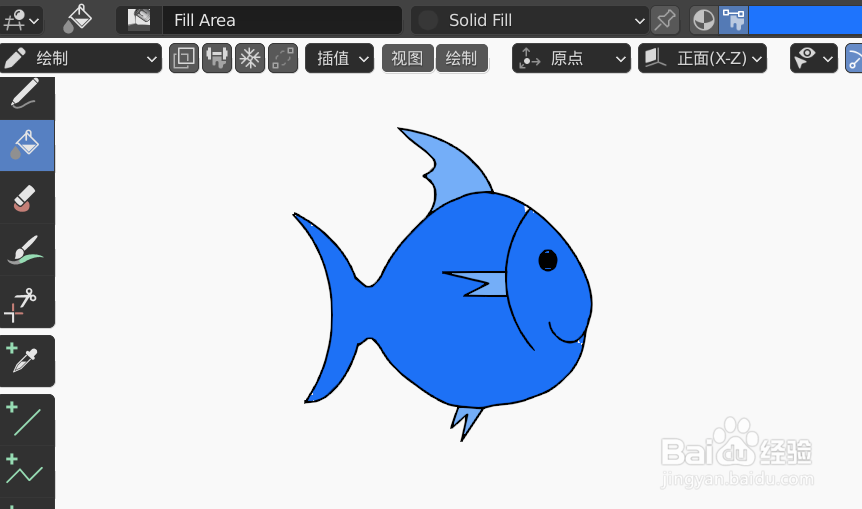Toggle the add weight data button
862x509 pixels.
(x=217, y=58)
